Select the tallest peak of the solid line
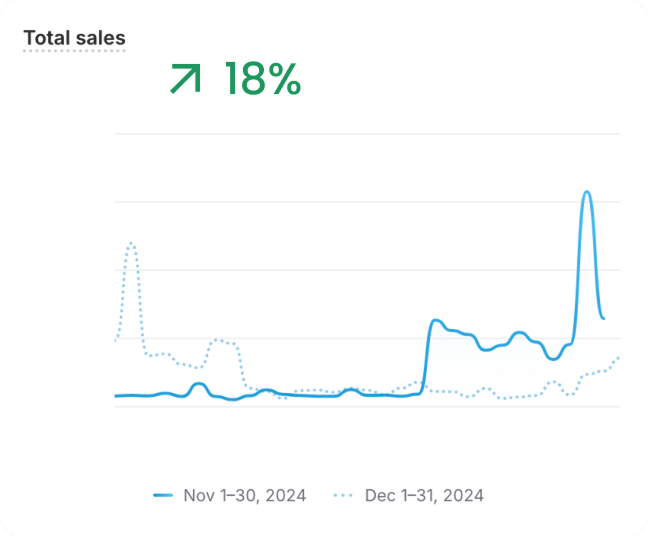Screen dimensions: 648x536 click(x=586, y=192)
